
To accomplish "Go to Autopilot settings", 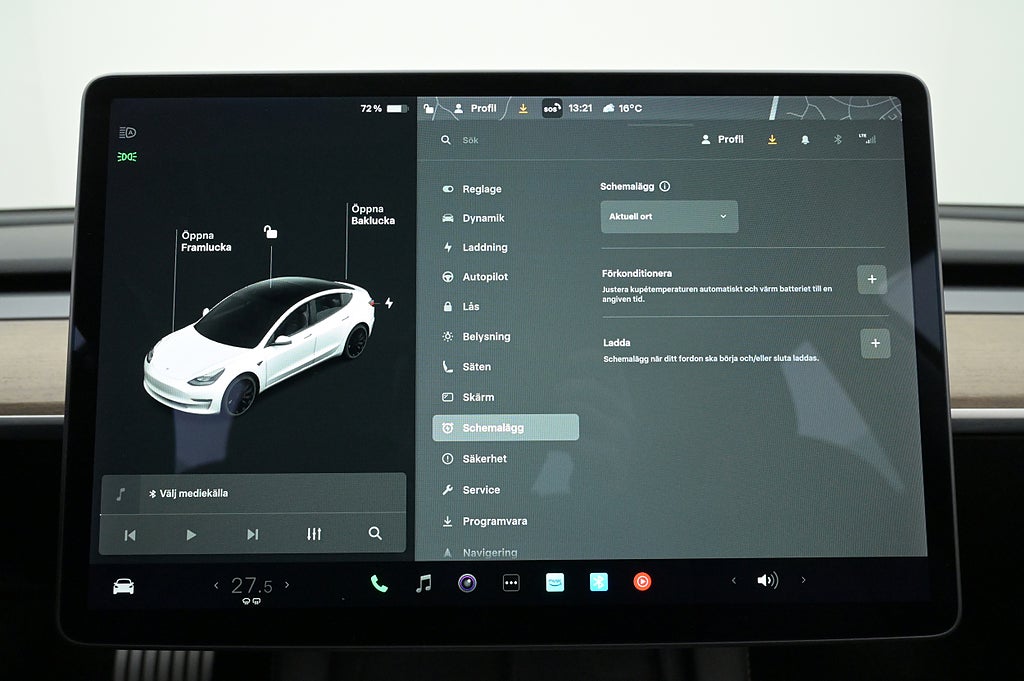I will pos(484,277).
